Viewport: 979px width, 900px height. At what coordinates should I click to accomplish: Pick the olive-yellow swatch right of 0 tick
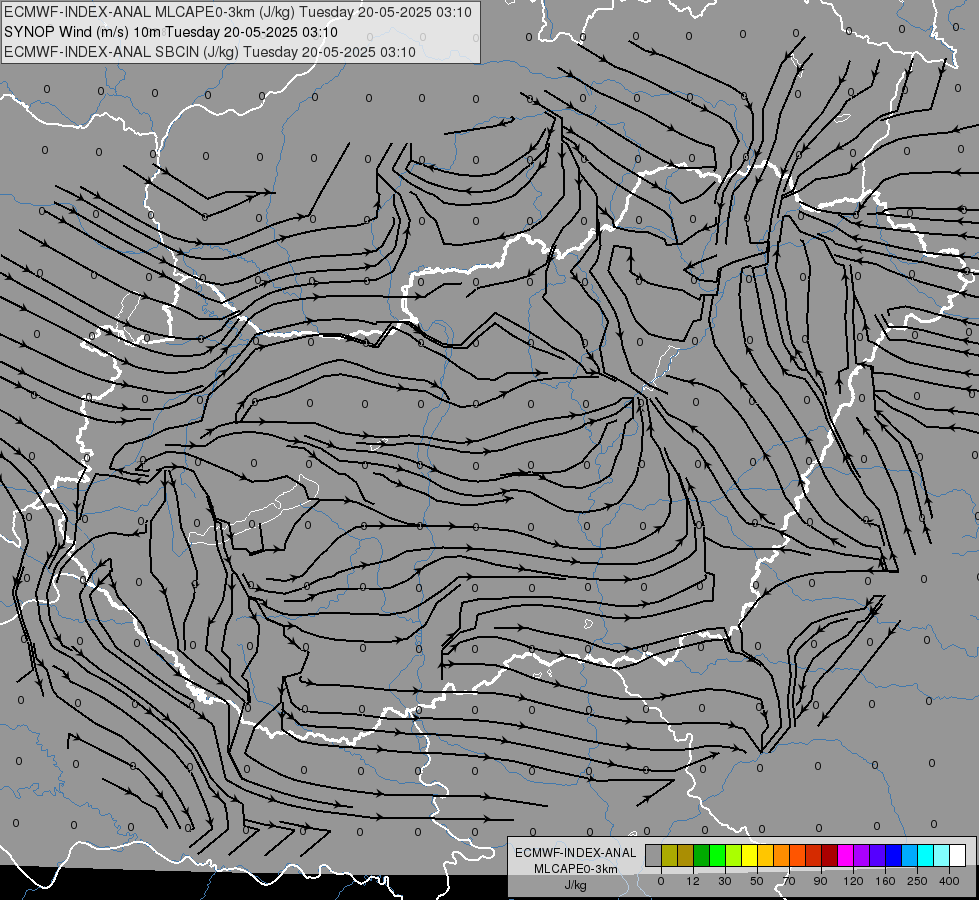coord(669,855)
